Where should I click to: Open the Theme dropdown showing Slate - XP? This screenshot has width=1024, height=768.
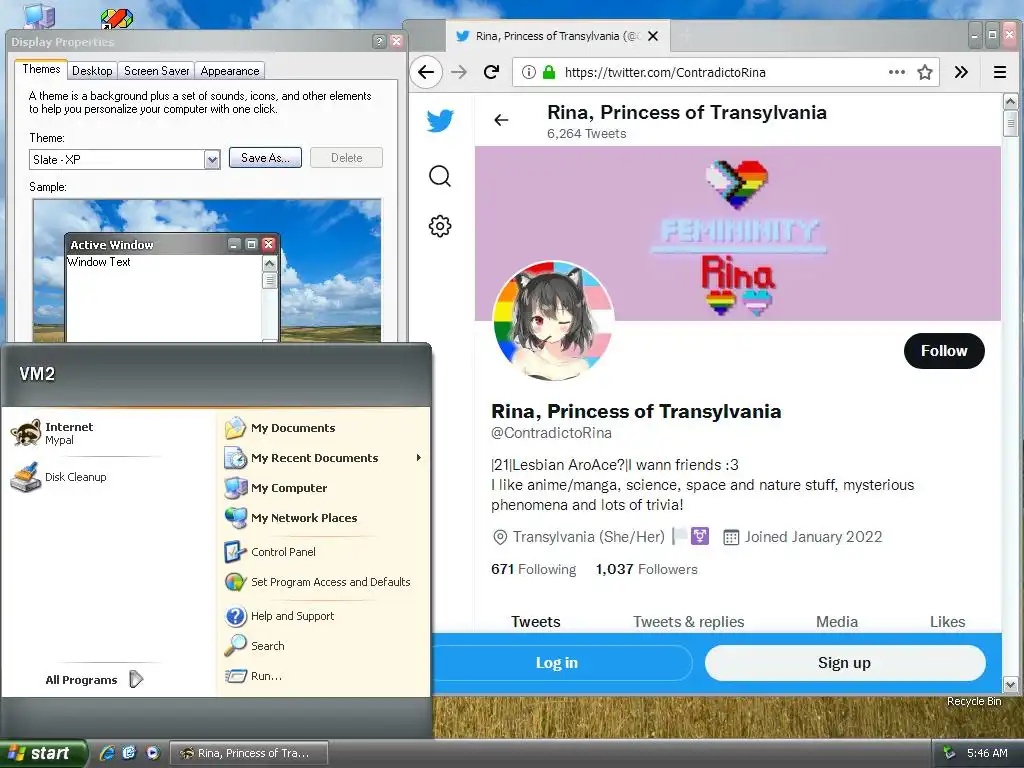coord(125,159)
